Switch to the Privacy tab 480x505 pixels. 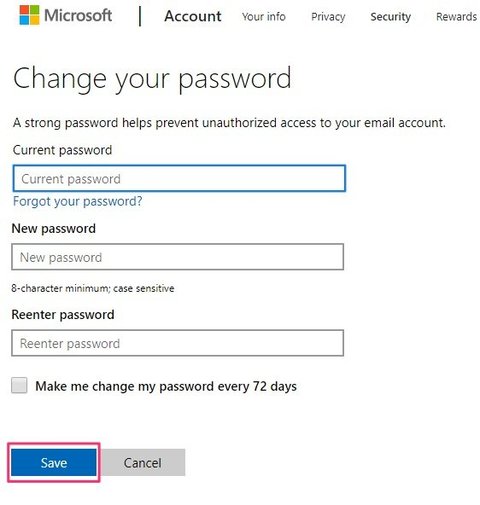328,17
